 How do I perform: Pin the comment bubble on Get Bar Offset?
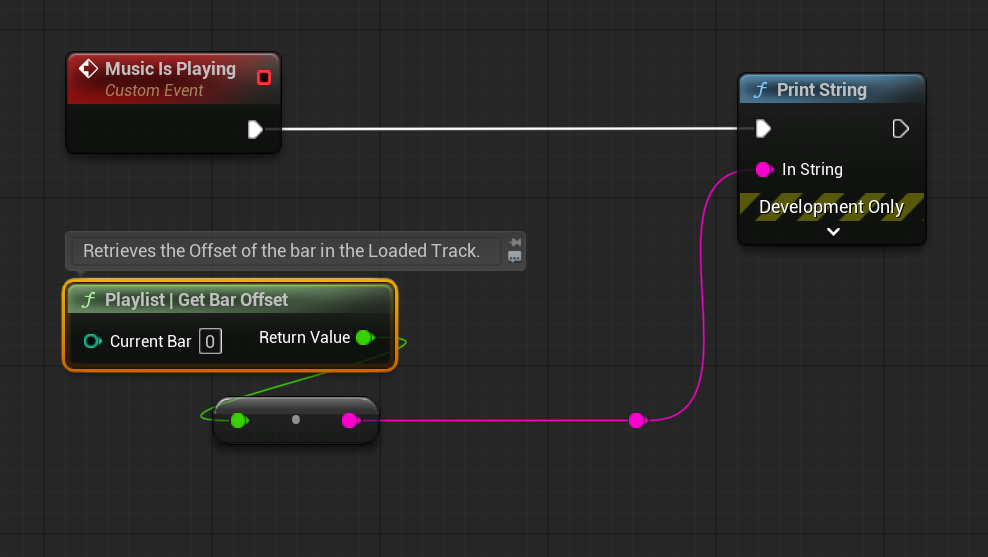point(515,243)
